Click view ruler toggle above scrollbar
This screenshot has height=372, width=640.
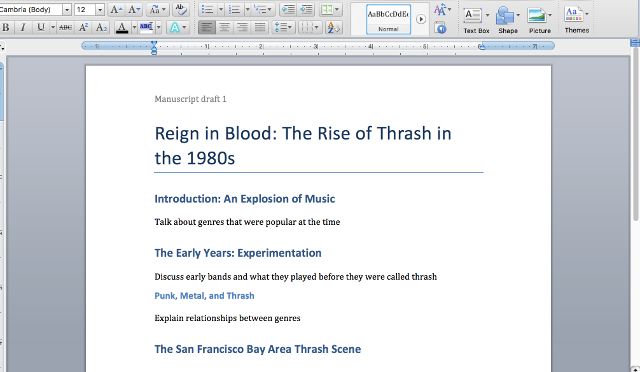pos(635,42)
